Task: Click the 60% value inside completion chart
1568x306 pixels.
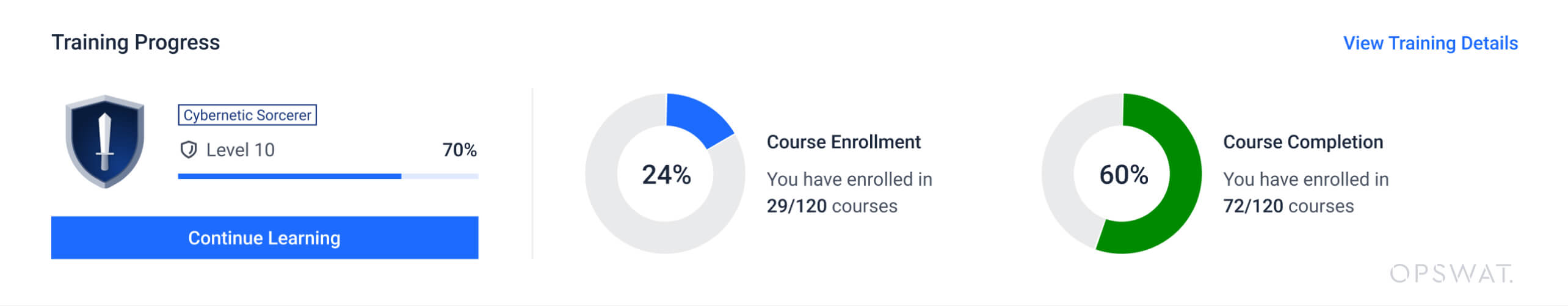Action: tap(1123, 175)
